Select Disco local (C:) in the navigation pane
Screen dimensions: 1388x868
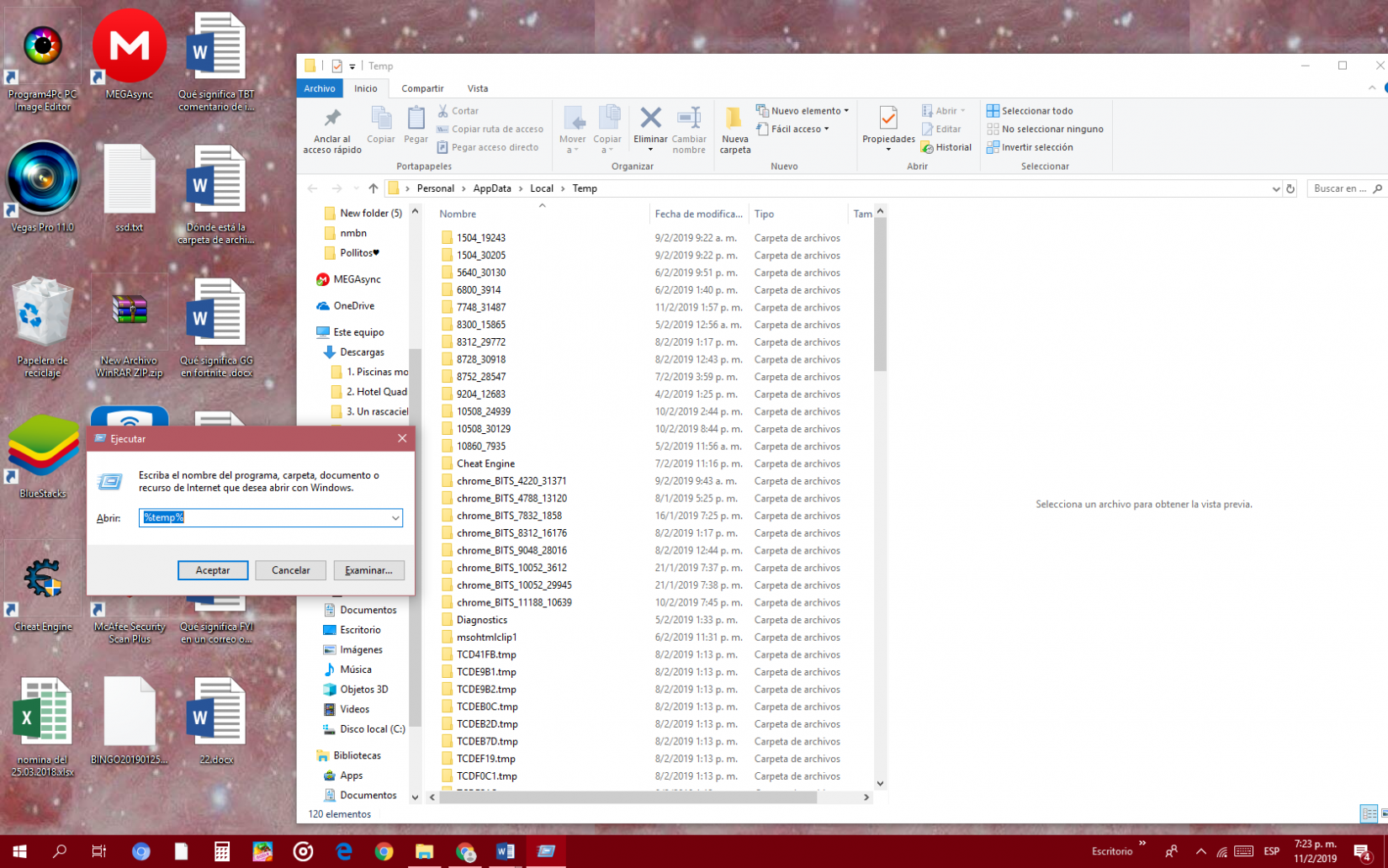[373, 729]
